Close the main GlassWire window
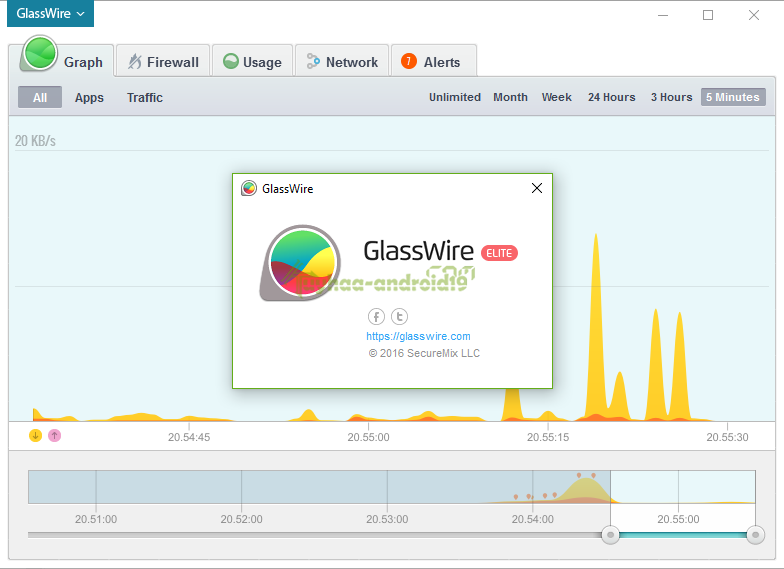 (754, 15)
